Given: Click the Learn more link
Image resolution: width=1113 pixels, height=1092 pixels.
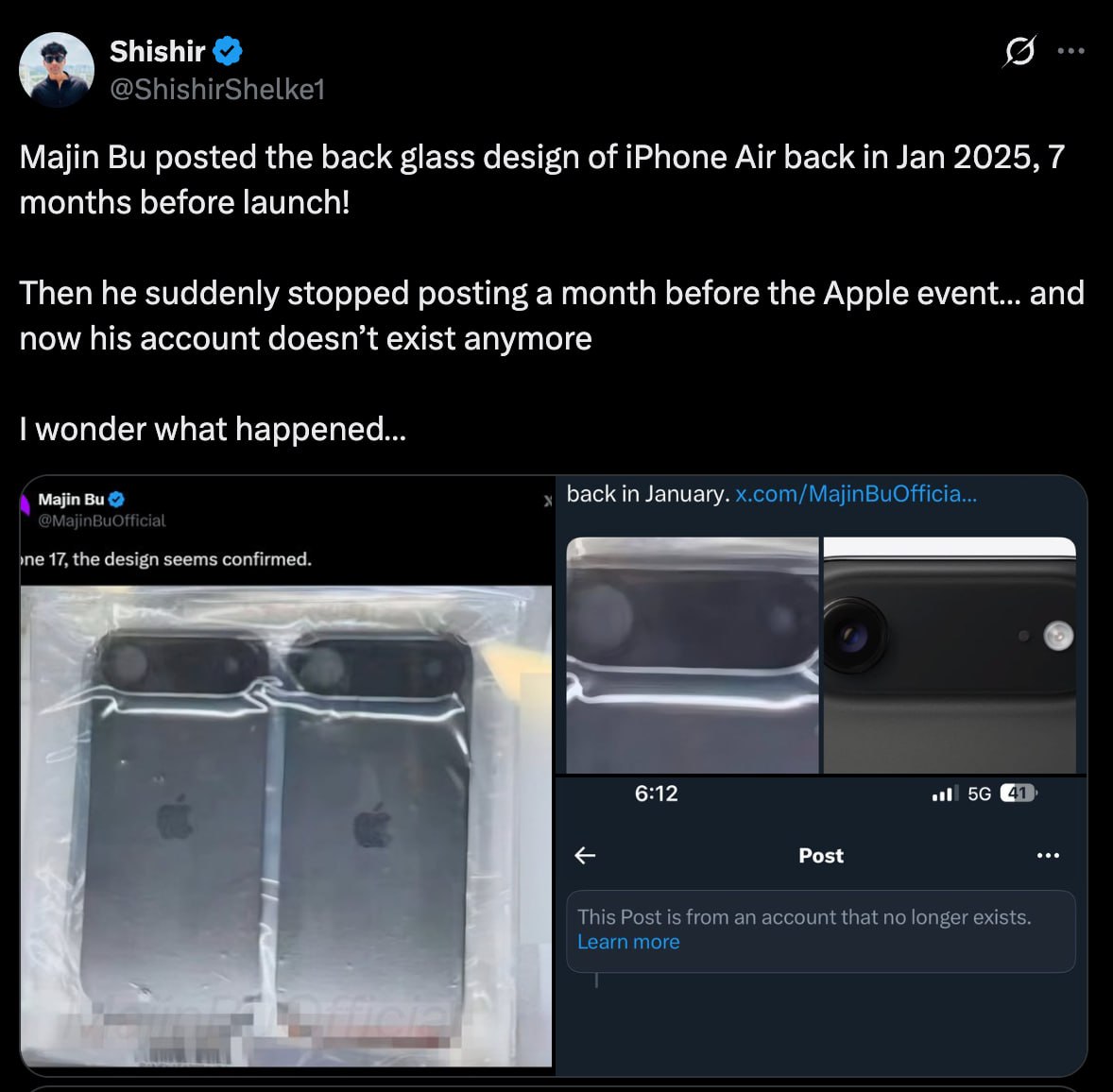Looking at the screenshot, I should (x=627, y=941).
